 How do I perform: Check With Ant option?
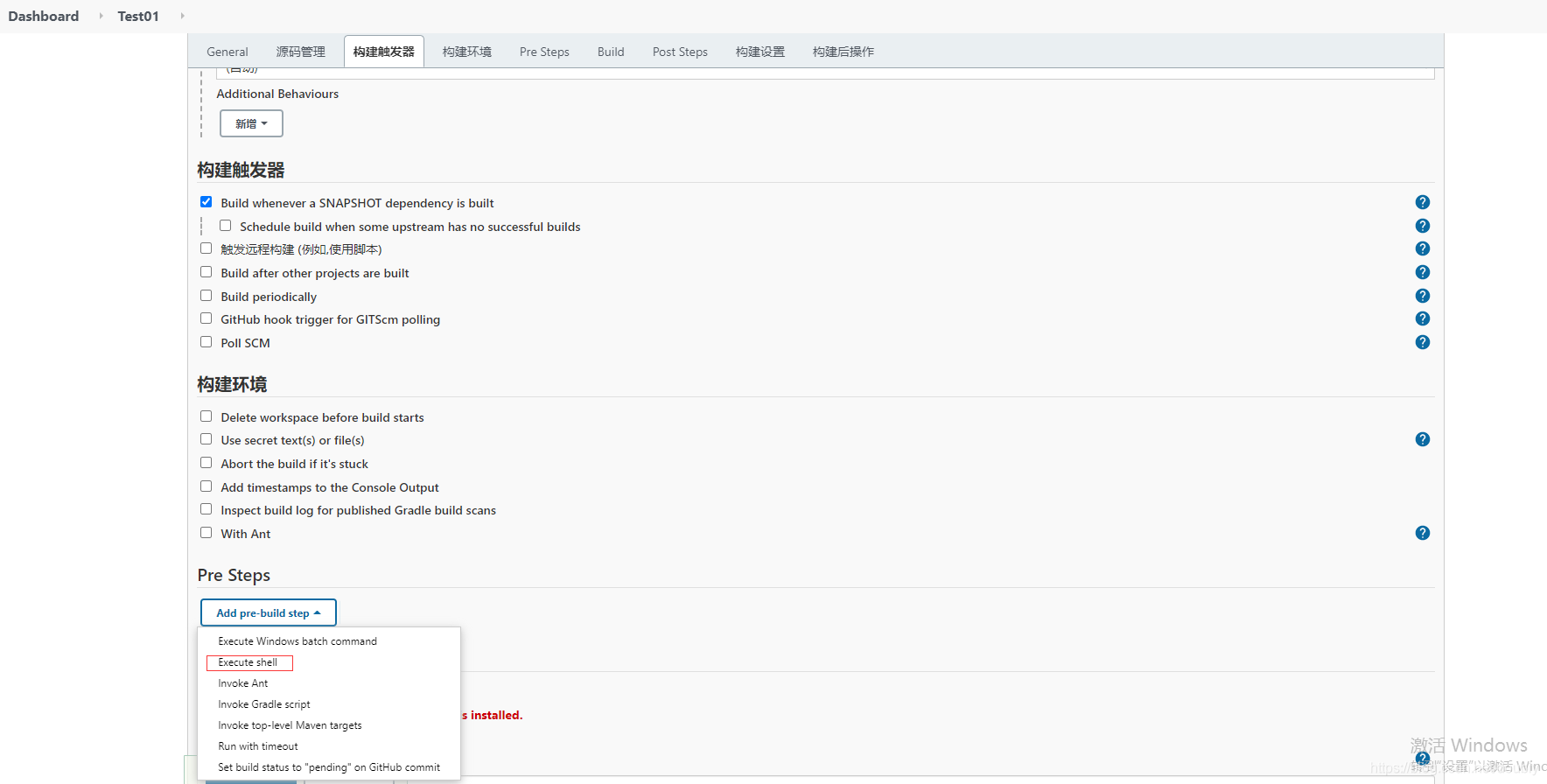point(206,533)
